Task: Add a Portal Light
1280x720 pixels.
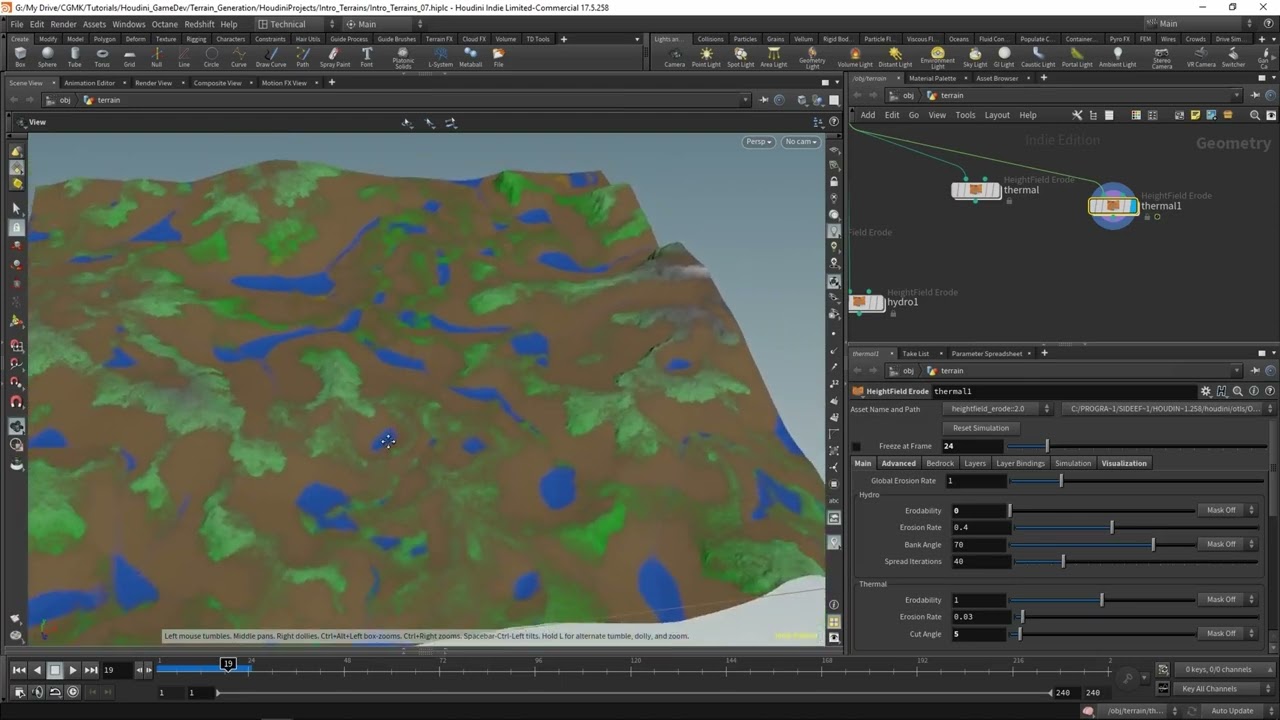Action: tap(1077, 57)
